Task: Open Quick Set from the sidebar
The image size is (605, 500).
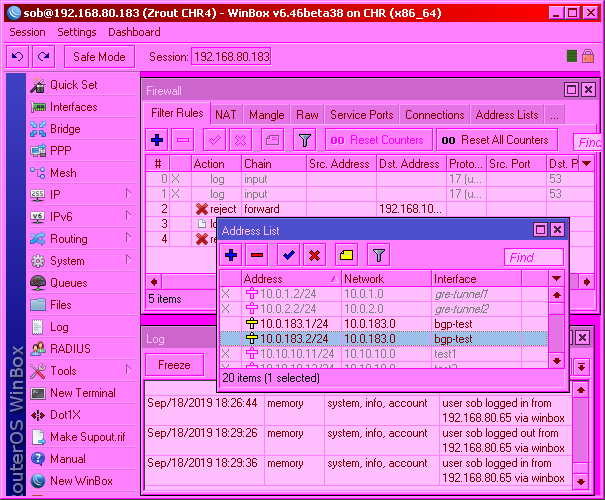Action: (83, 85)
